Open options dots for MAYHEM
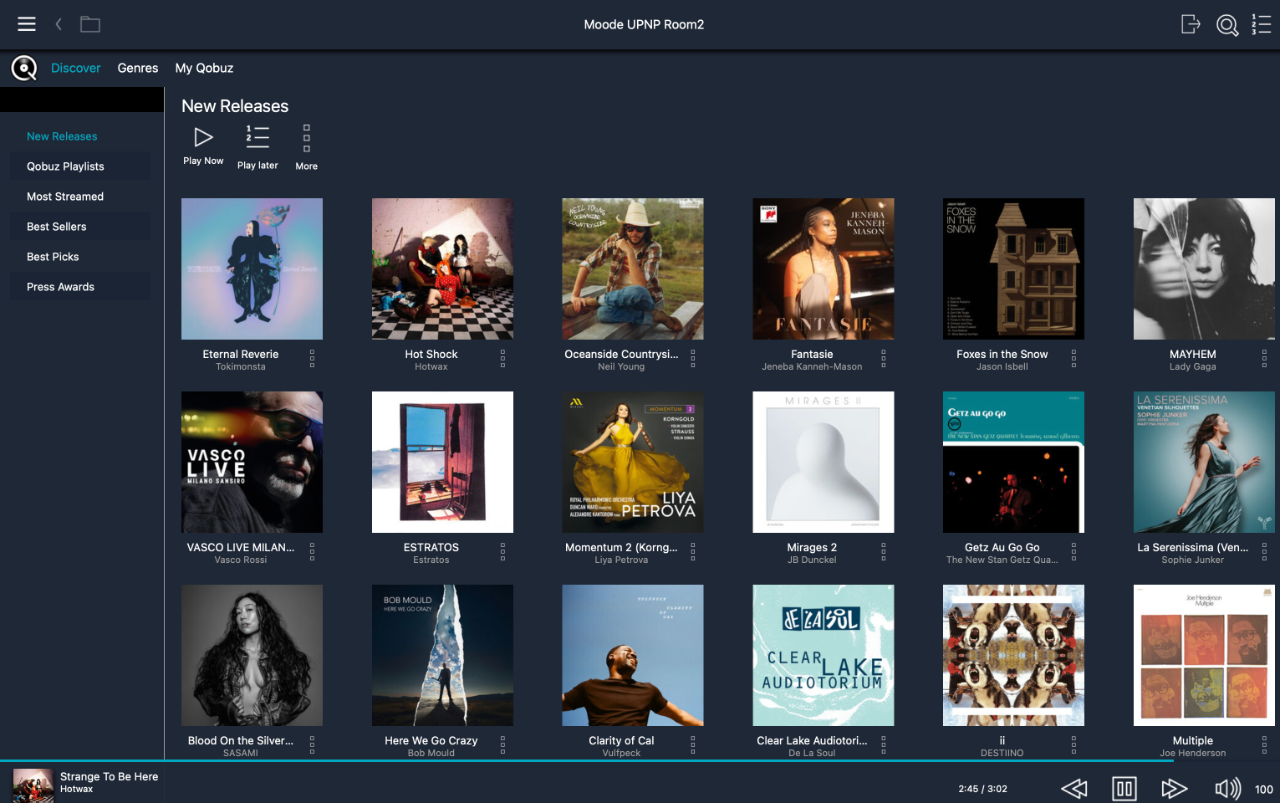 pos(1264,358)
